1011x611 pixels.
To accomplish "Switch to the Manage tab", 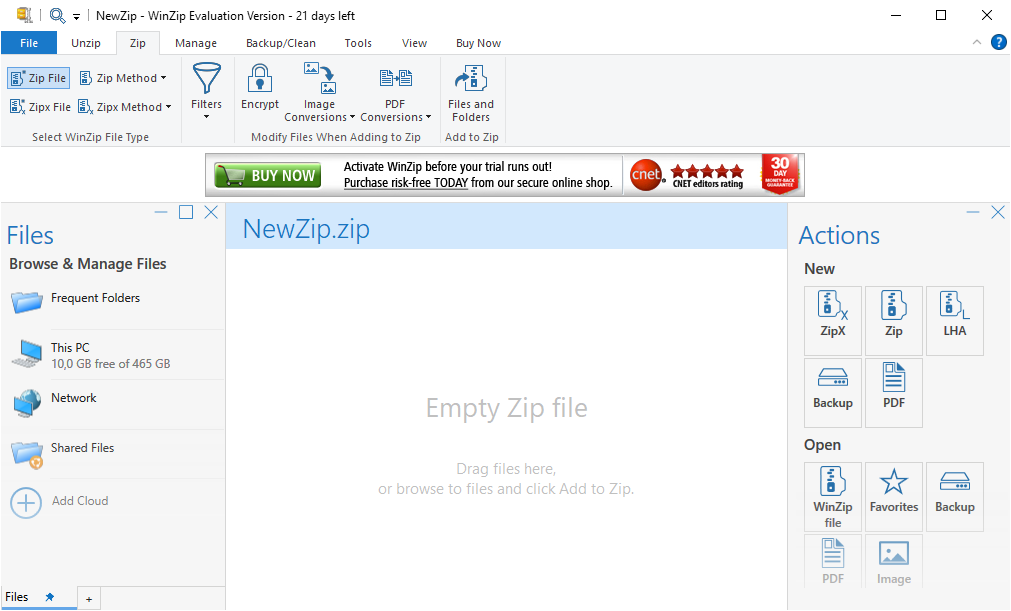I will coord(196,43).
